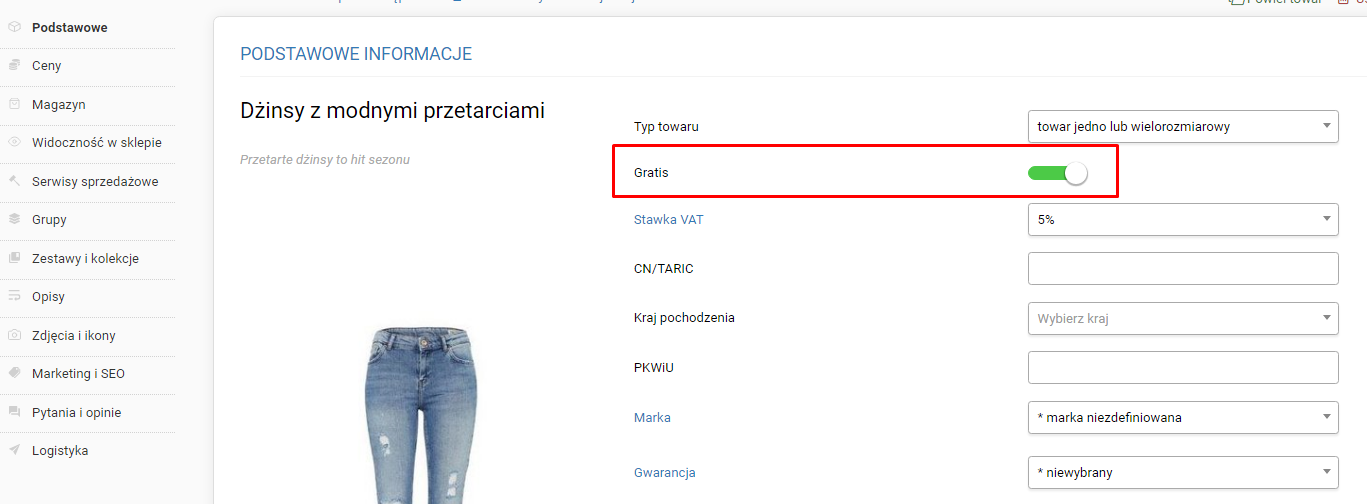Viewport: 1367px width, 504px height.
Task: Focus the PKWiU input field
Action: pyautogui.click(x=1183, y=367)
